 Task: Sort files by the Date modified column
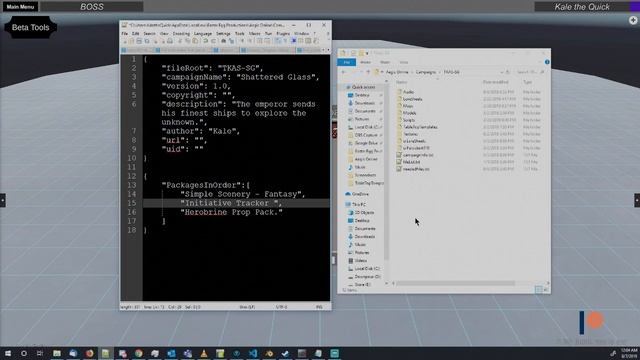[495, 82]
